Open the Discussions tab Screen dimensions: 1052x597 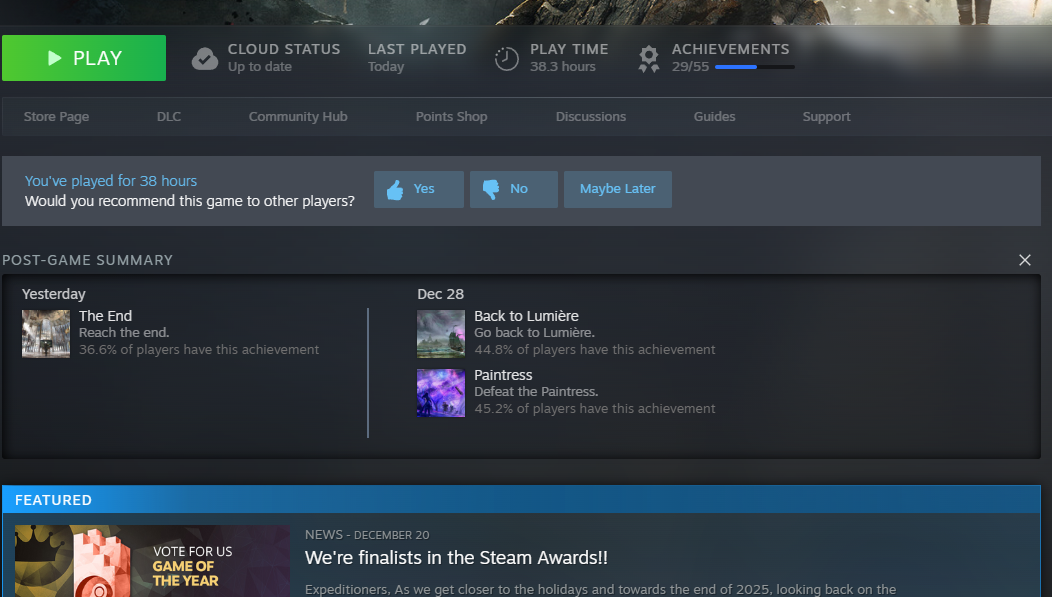pyautogui.click(x=590, y=117)
